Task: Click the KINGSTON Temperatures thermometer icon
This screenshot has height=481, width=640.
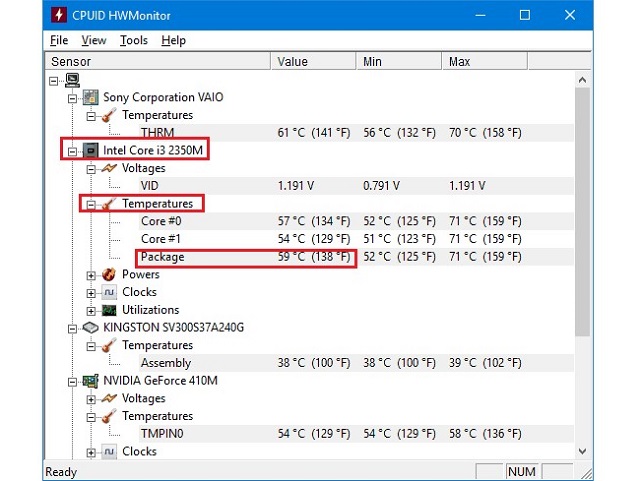Action: 109,345
